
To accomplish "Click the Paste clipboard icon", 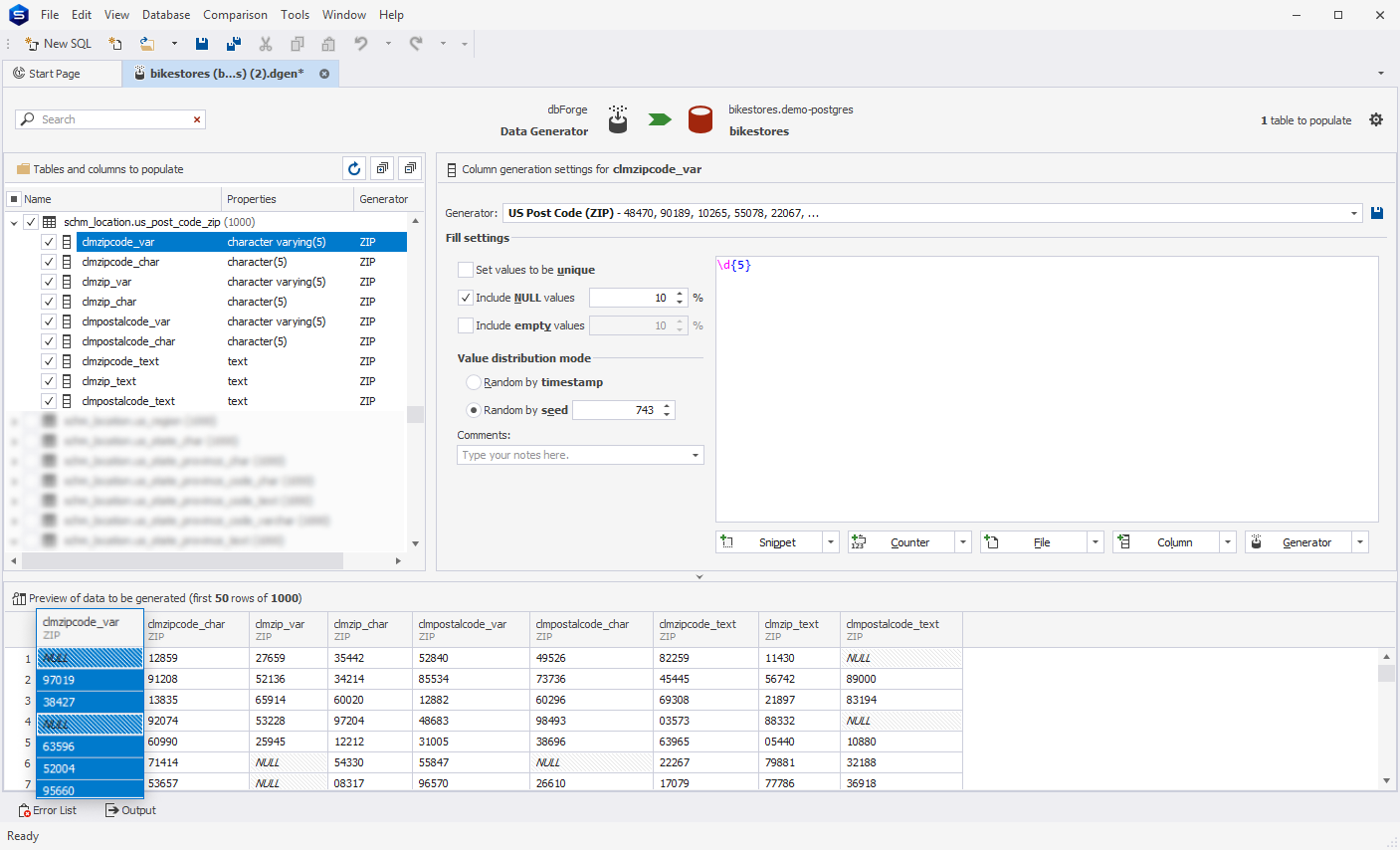I will (328, 44).
